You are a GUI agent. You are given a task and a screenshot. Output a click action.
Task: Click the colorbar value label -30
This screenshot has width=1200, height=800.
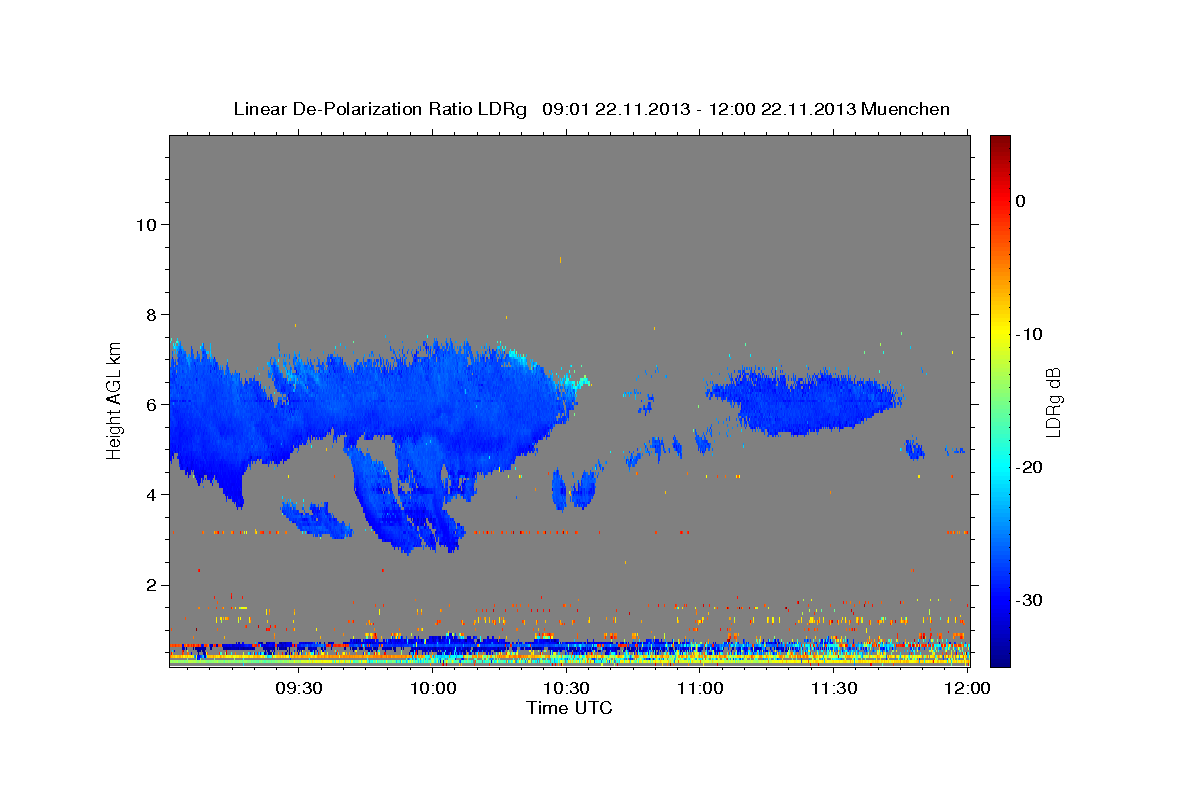click(1029, 600)
